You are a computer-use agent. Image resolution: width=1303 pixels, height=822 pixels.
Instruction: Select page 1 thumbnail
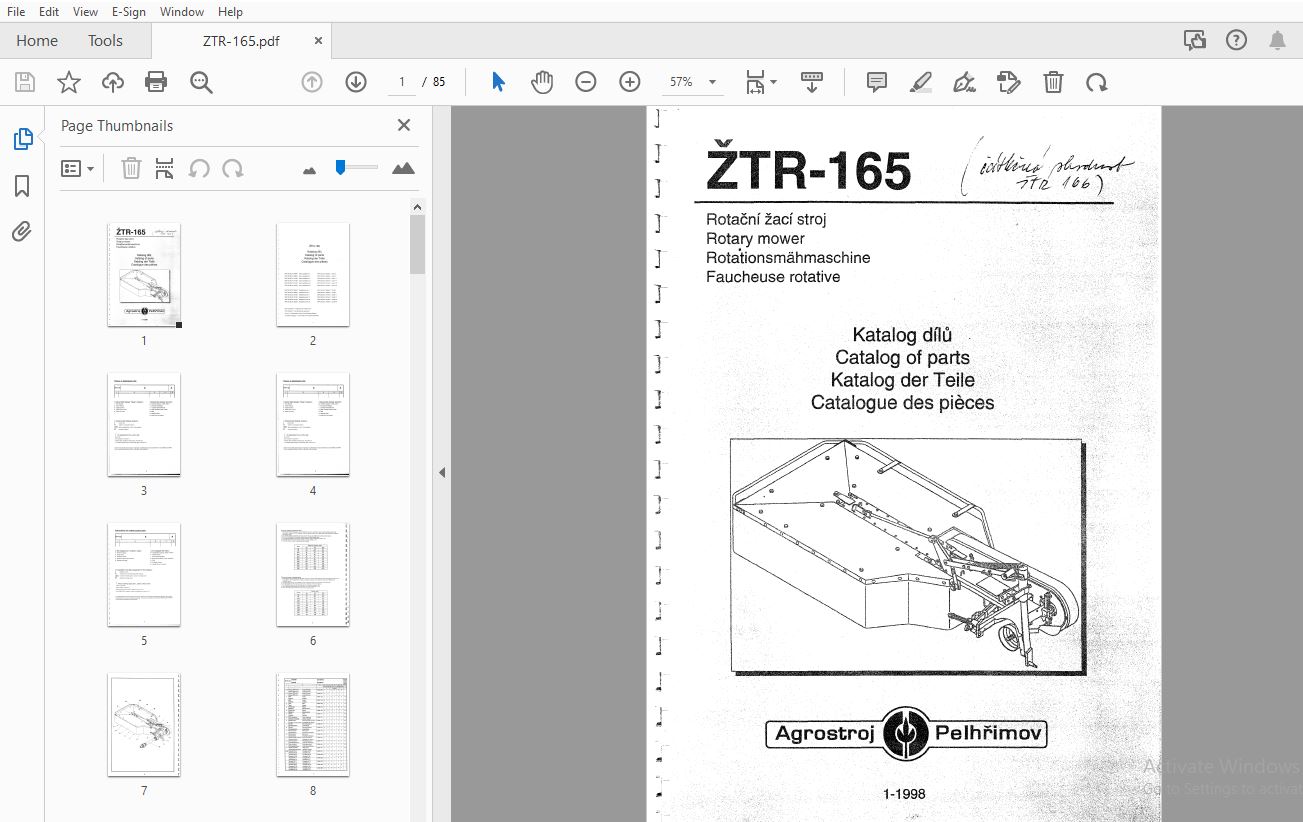tap(144, 275)
